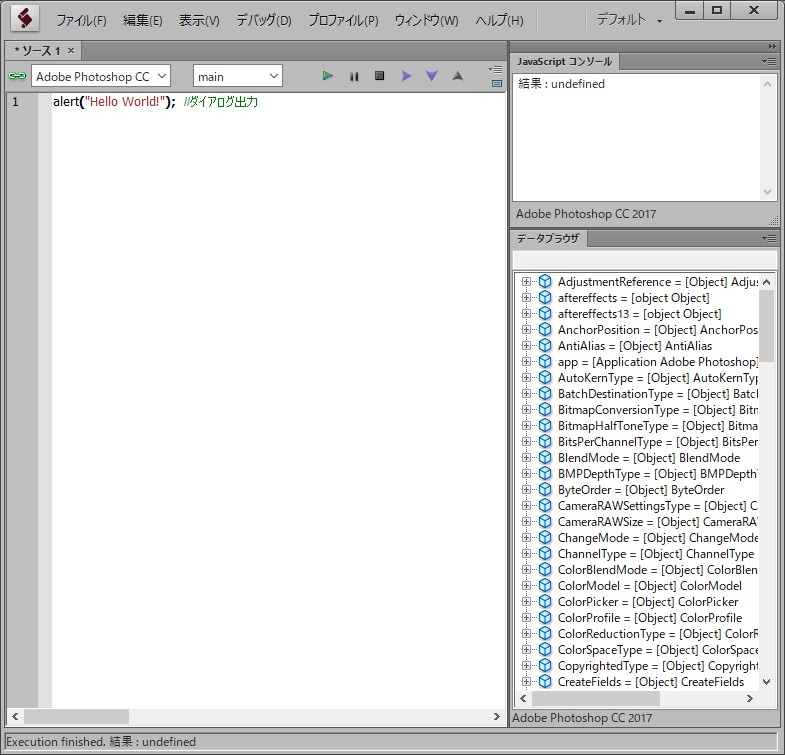Expand the AdjustmentReference tree node
Image resolution: width=785 pixels, height=755 pixels.
tap(527, 282)
